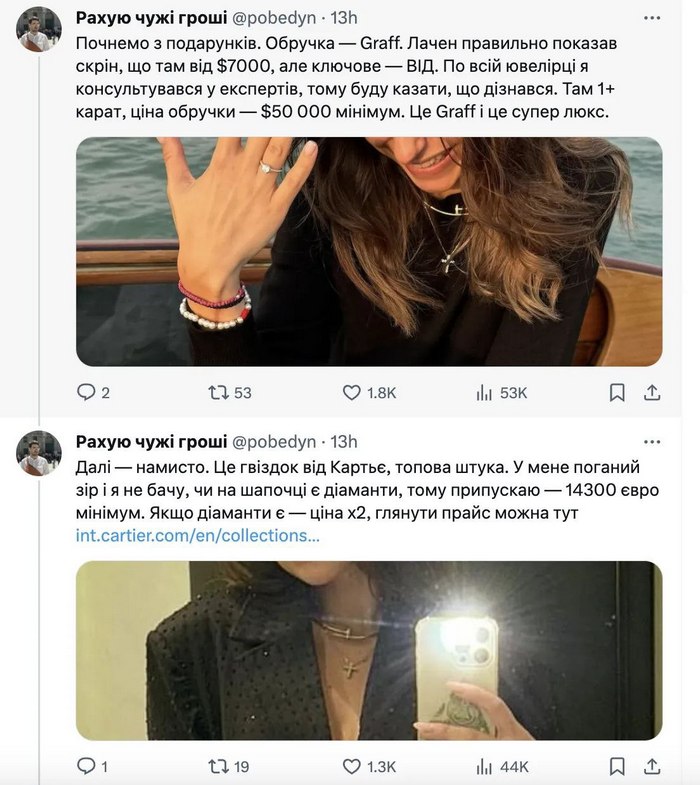Open more options on the first tweet
Screen dimensions: 700x785
coord(651,18)
